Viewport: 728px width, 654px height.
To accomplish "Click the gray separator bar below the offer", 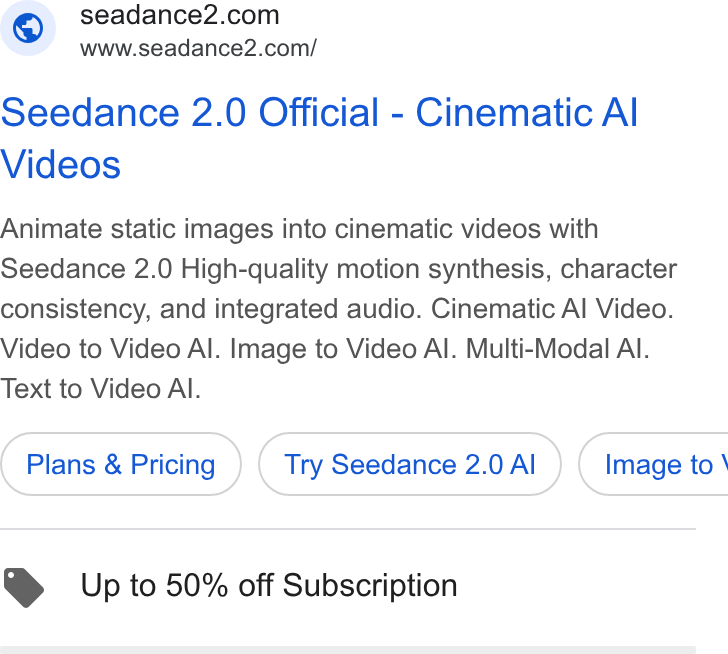I will [348, 650].
